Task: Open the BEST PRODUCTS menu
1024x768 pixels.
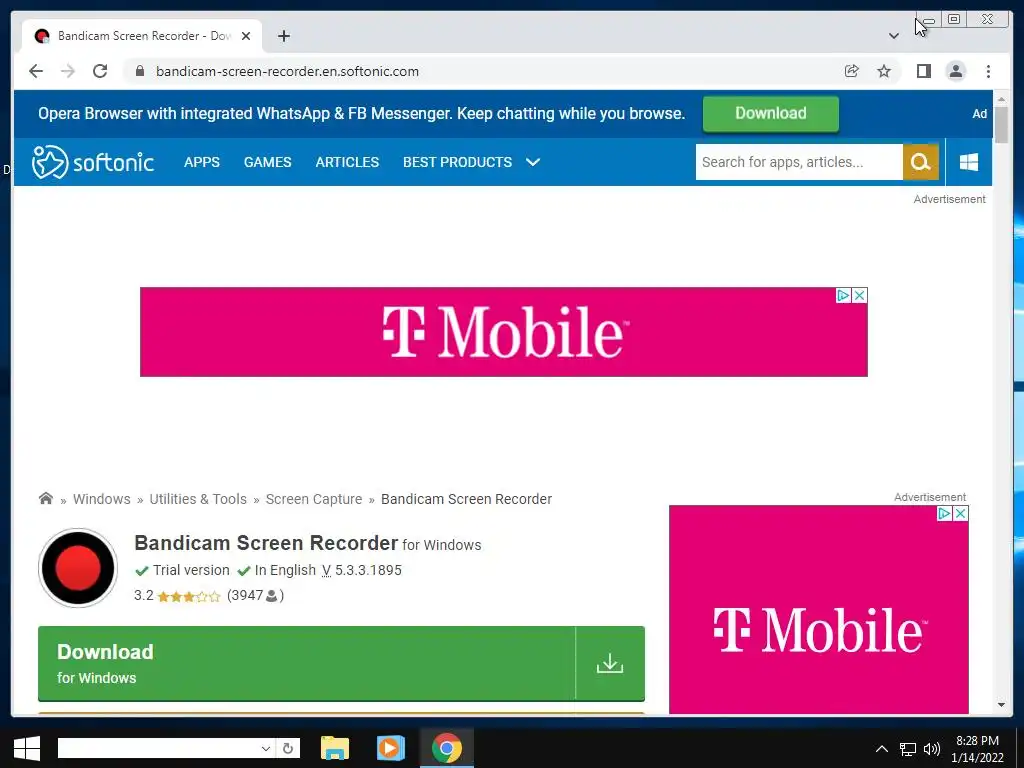Action: [x=457, y=162]
